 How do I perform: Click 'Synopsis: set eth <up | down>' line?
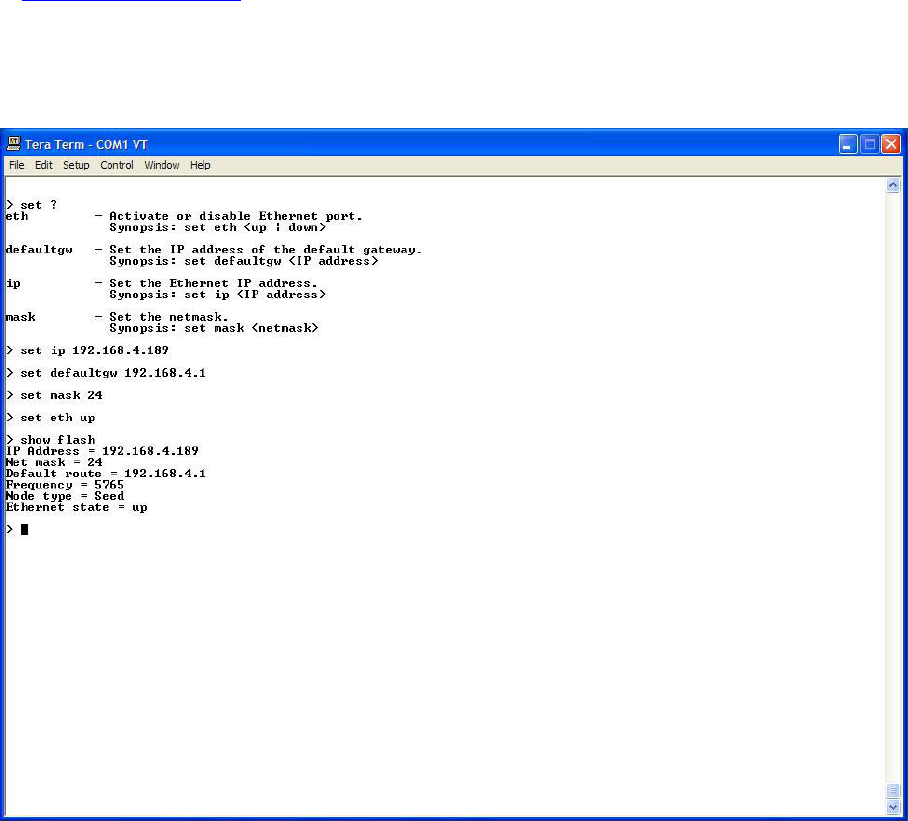click(218, 228)
